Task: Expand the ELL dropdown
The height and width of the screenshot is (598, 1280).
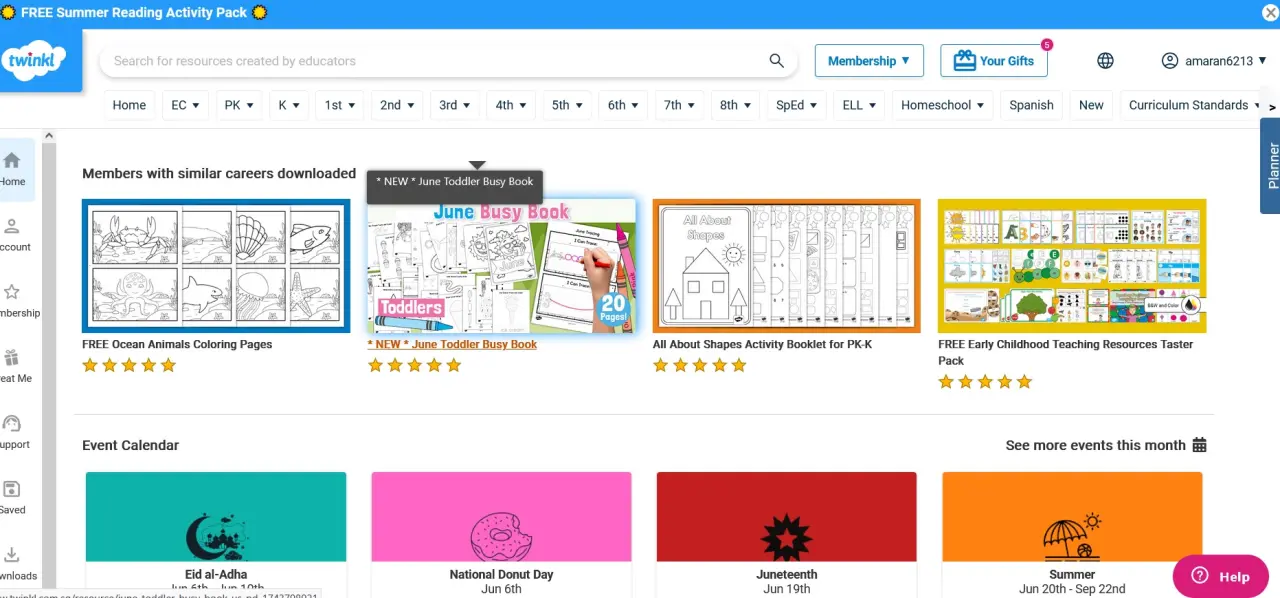Action: pos(859,105)
